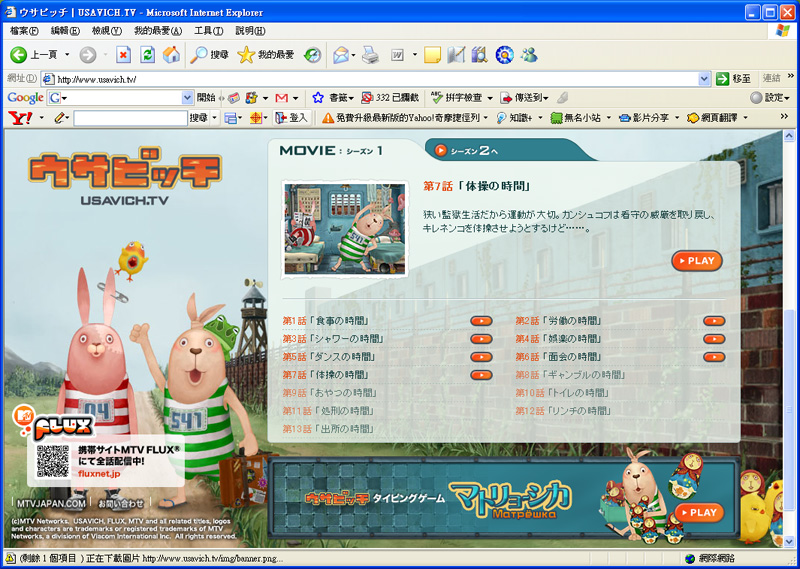Click Yahoo toolbar login button
Screen dimensions: 800x569
(291, 118)
